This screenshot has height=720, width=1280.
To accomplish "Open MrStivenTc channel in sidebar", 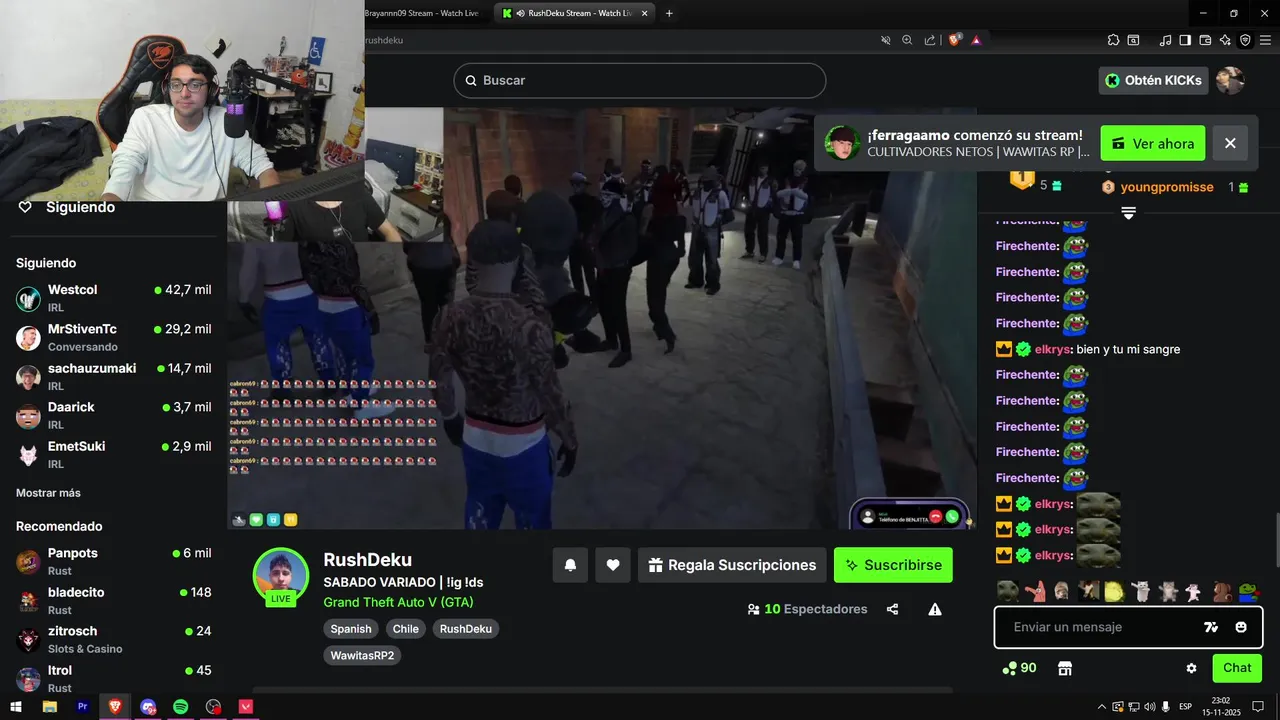I will [x=114, y=337].
